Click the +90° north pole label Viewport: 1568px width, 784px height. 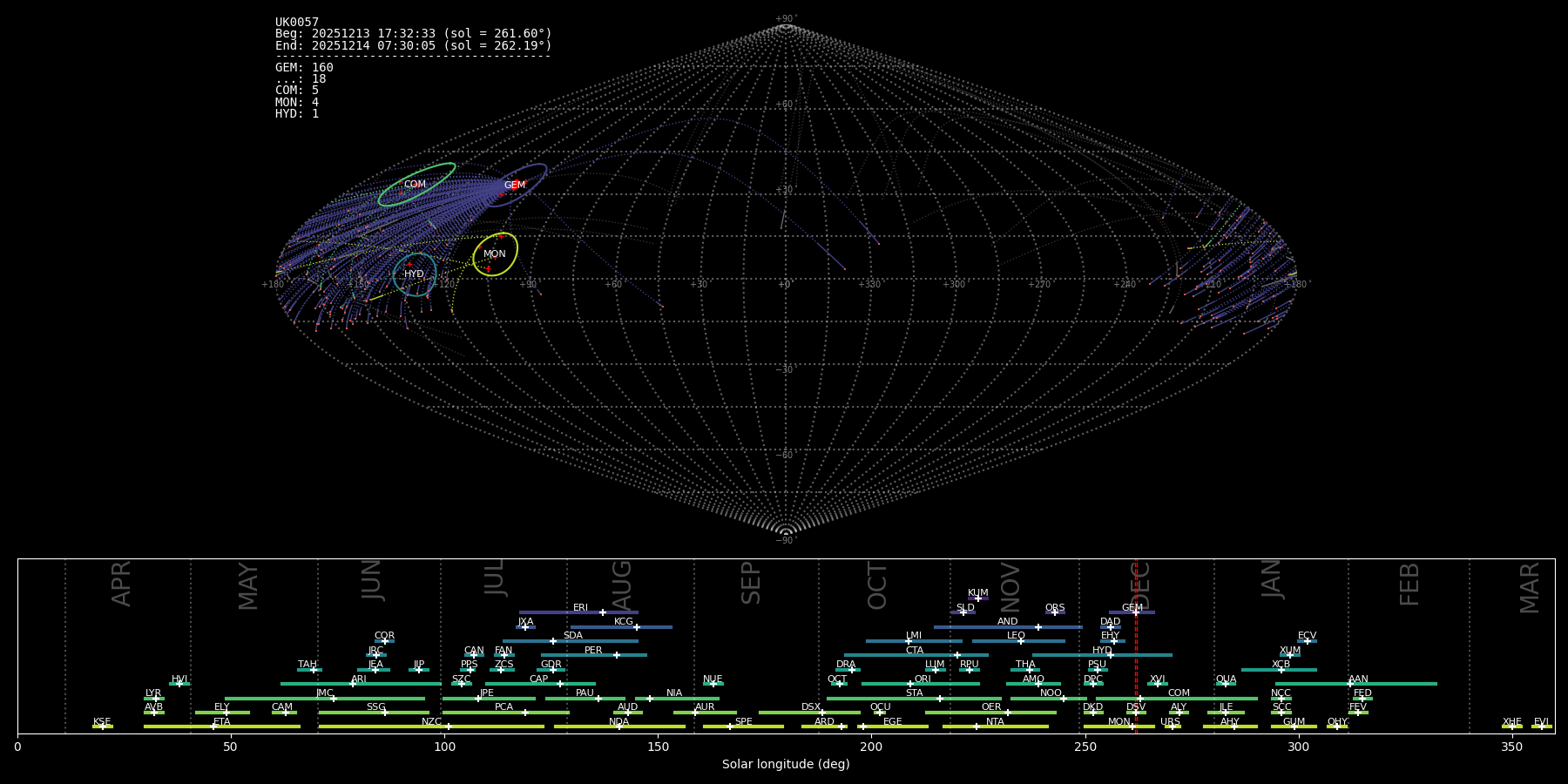pyautogui.click(x=785, y=19)
